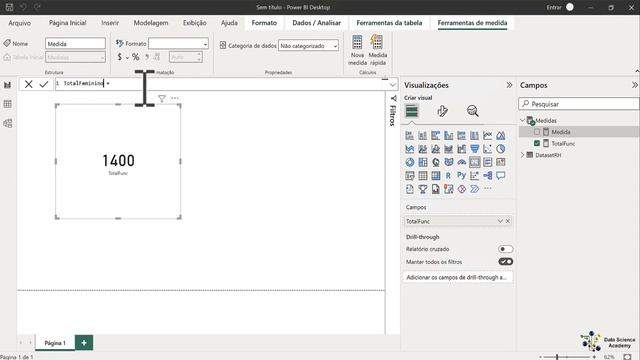
Task: Cancel the formula with the X
Action: (x=28, y=84)
